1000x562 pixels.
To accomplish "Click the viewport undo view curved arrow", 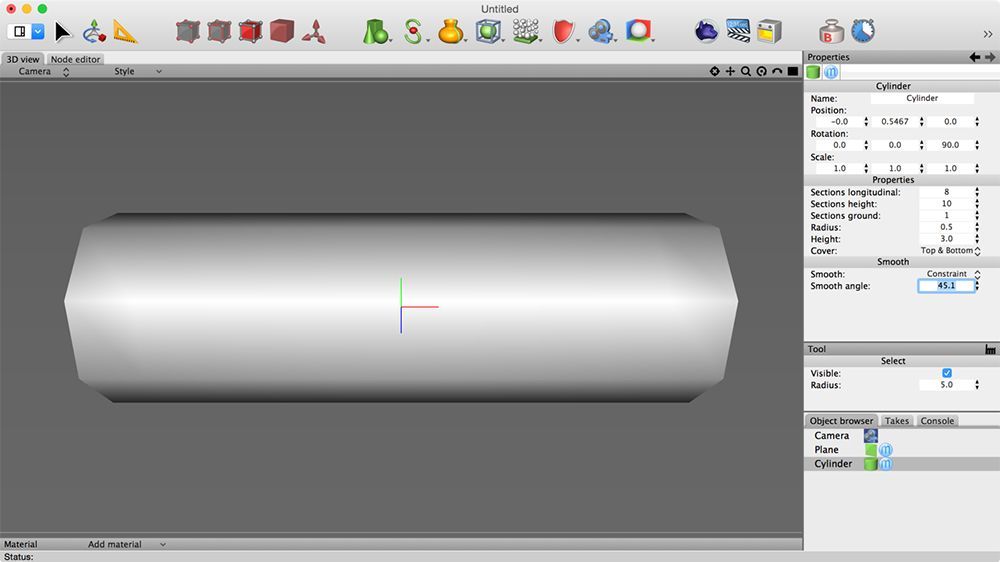I will point(777,71).
